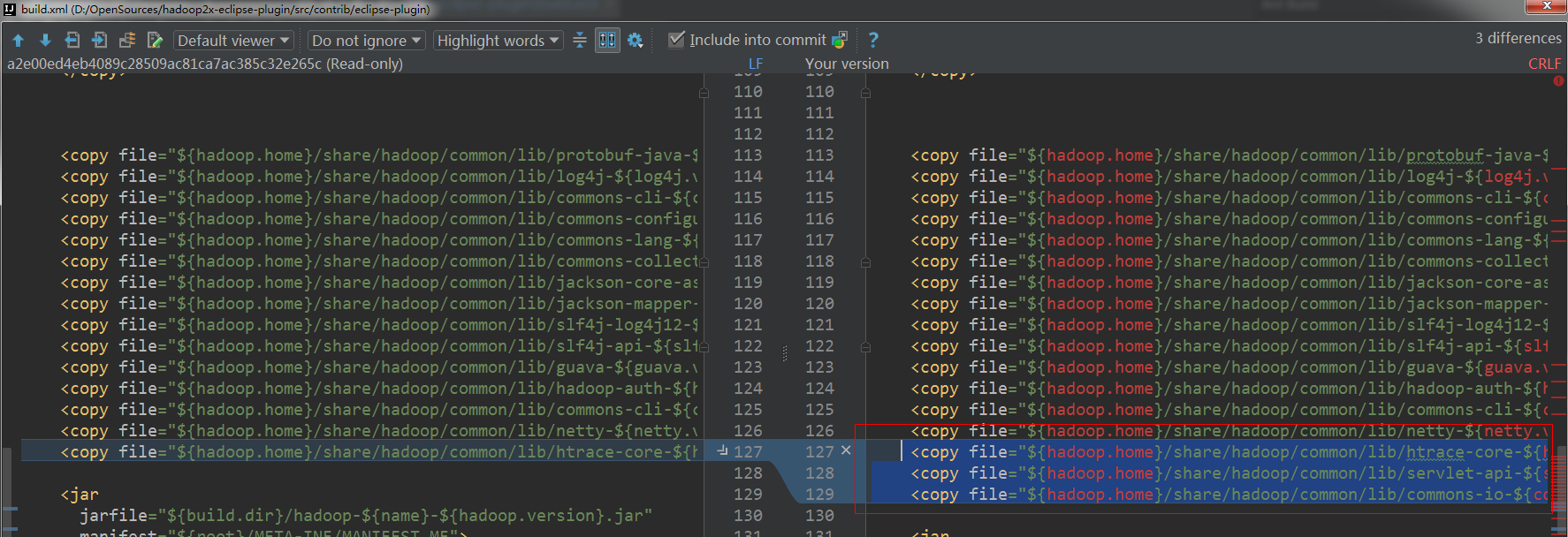Click line number 128 in the right gutter

point(819,473)
